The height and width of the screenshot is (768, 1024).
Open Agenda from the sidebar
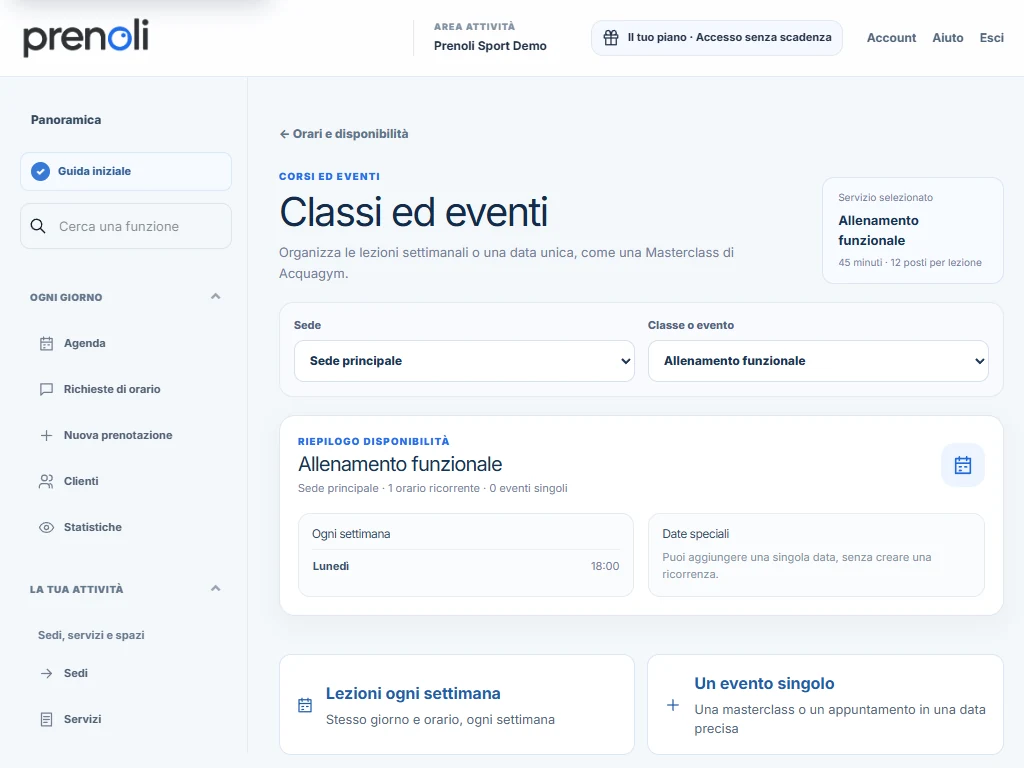click(x=84, y=344)
